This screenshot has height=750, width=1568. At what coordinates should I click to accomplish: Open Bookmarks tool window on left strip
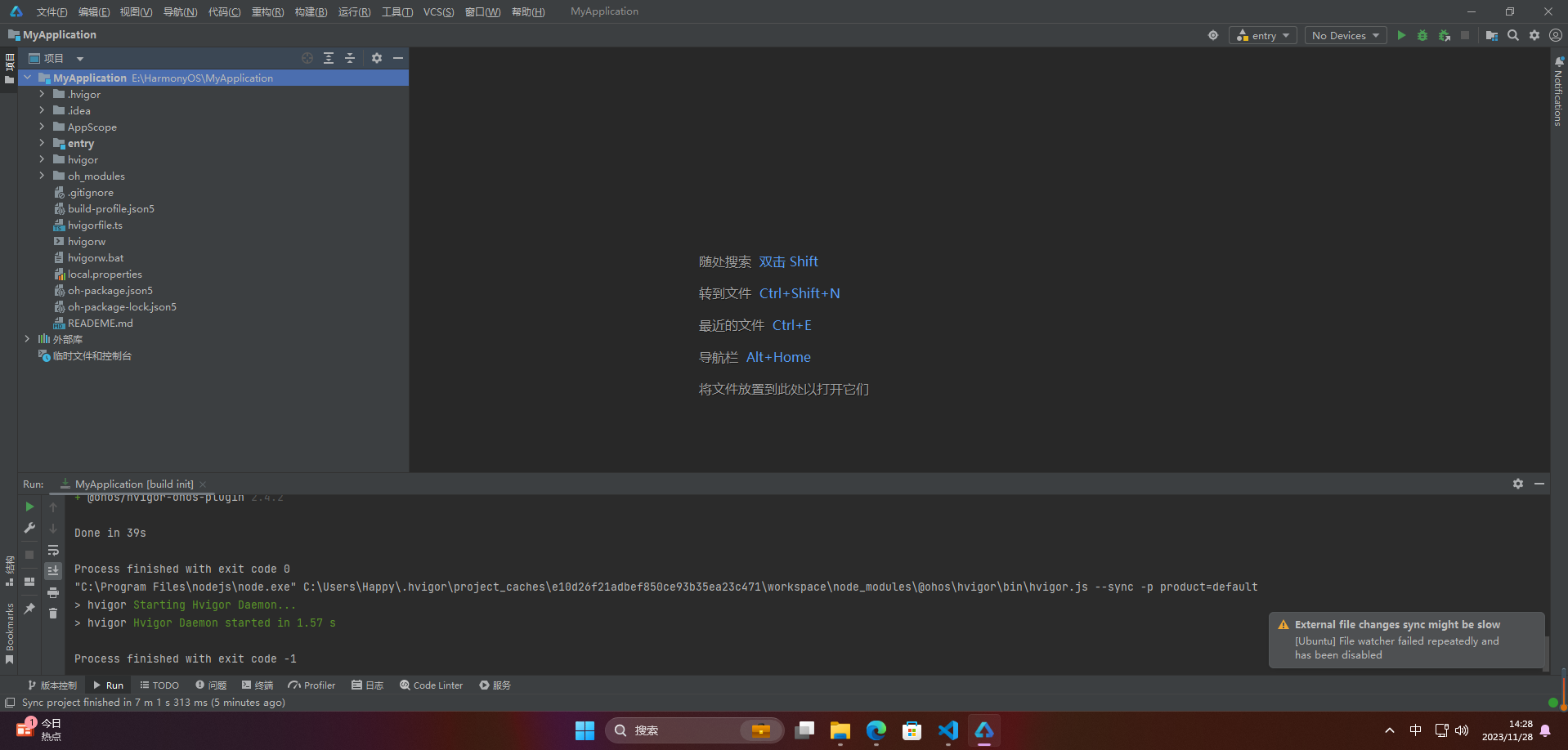[x=9, y=633]
